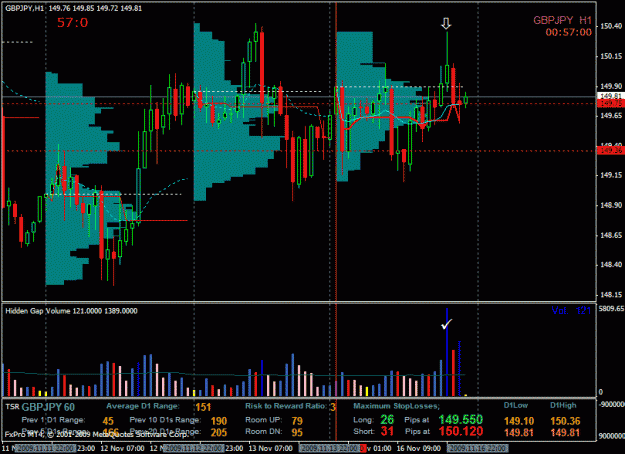Click the D1Low value 149.10
The height and width of the screenshot is (454, 625).
[519, 421]
